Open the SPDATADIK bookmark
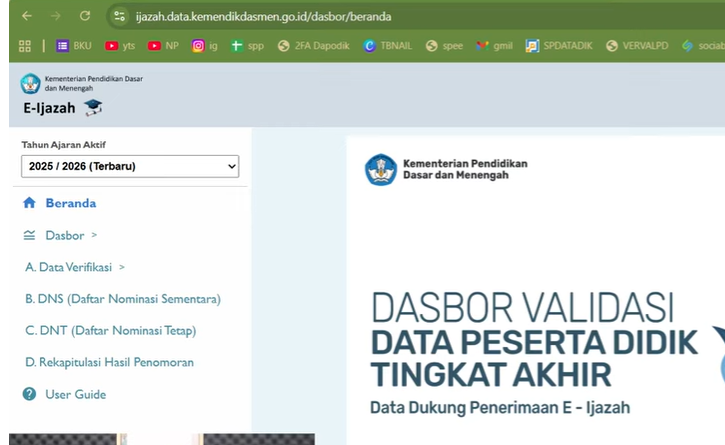Viewport: 725px width, 445px height. pyautogui.click(x=559, y=46)
